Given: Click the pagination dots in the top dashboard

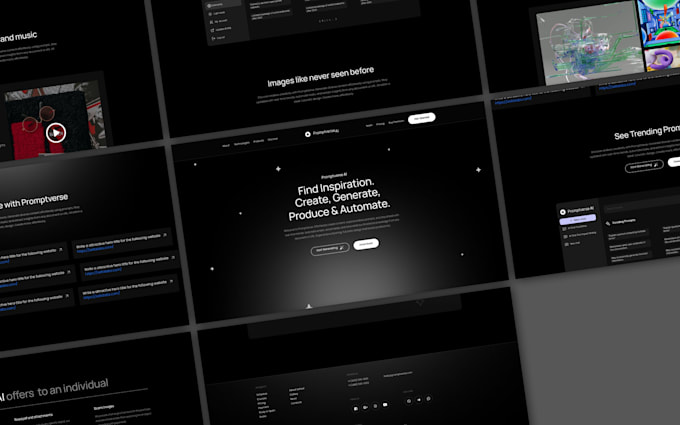Looking at the screenshot, I should click(328, 20).
